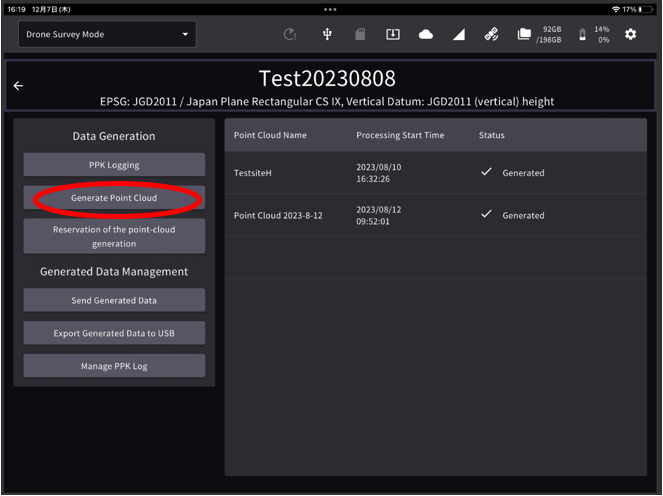The image size is (663, 496).
Task: Click the iPad Wi-Fi status icon
Action: coord(615,9)
